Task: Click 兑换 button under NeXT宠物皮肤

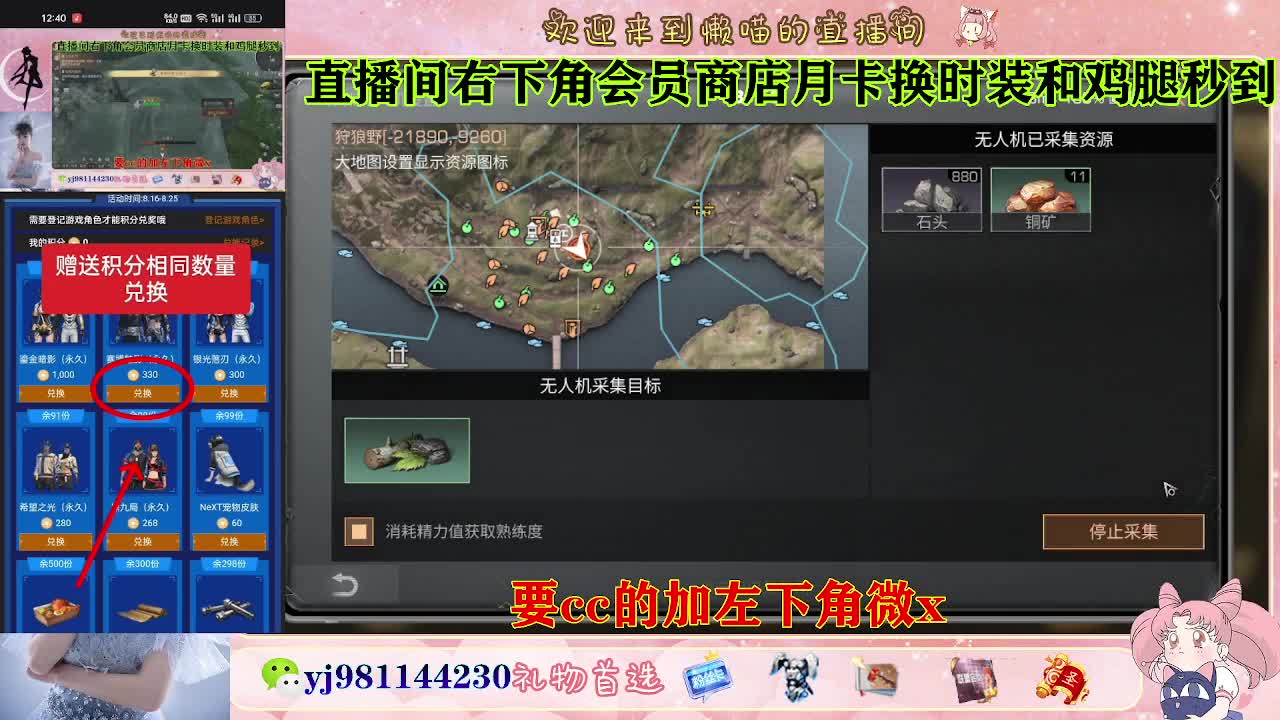Action: point(229,541)
